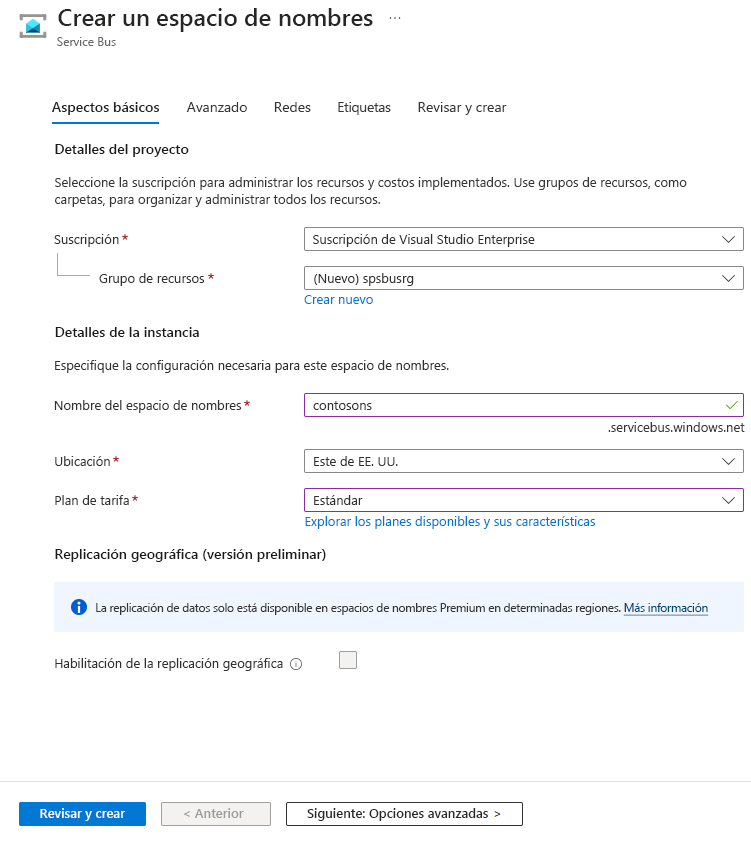Open the Plan de tarifa dropdown

pyautogui.click(x=523, y=500)
